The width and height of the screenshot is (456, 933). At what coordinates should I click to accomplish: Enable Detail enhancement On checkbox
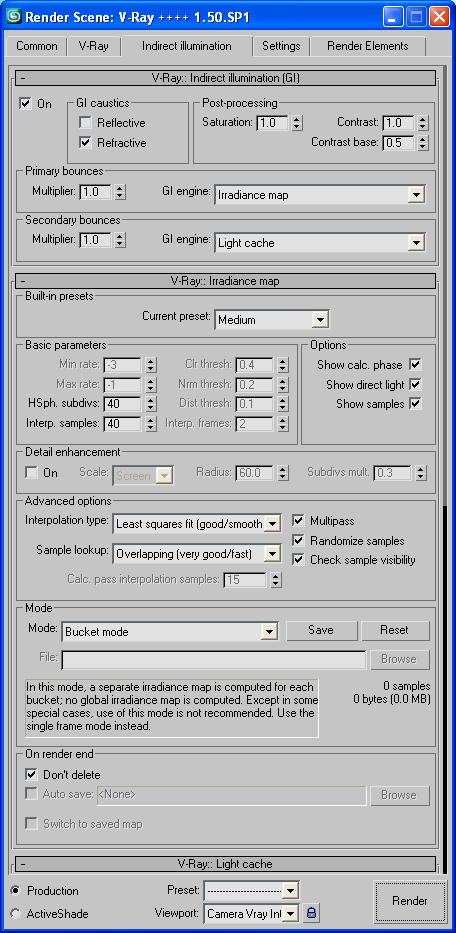31,473
